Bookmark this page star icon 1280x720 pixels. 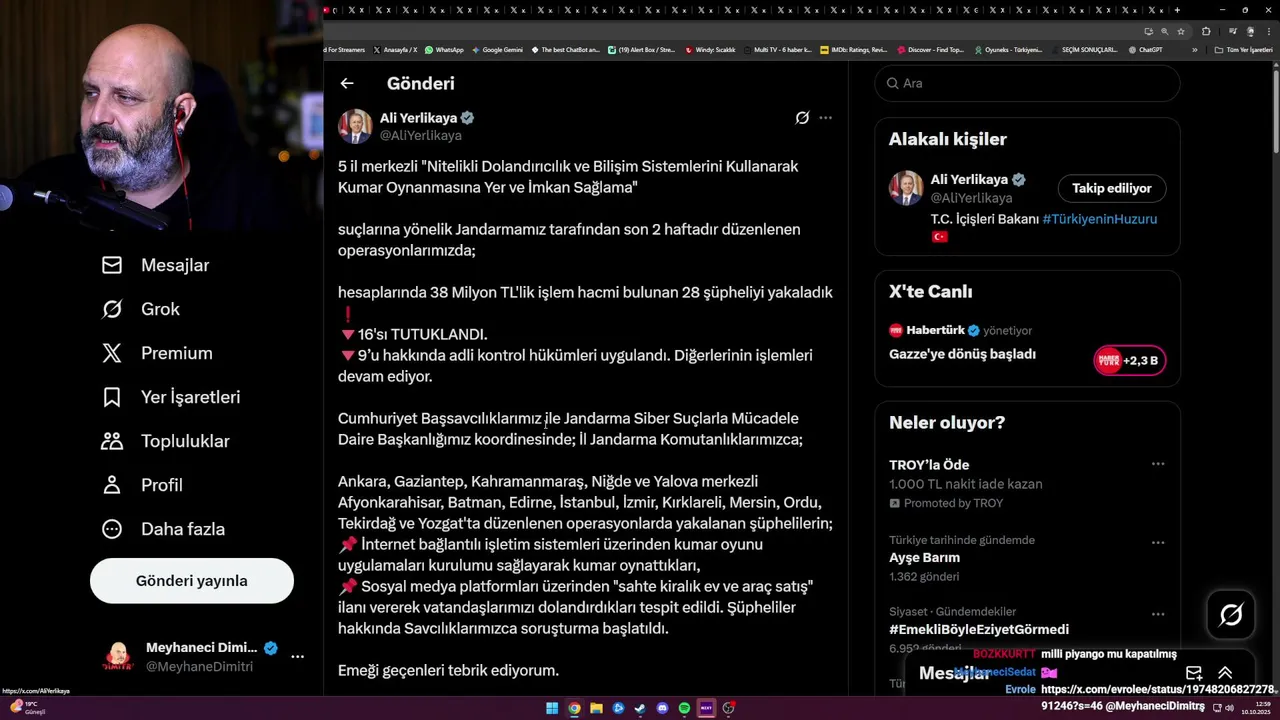1181,31
